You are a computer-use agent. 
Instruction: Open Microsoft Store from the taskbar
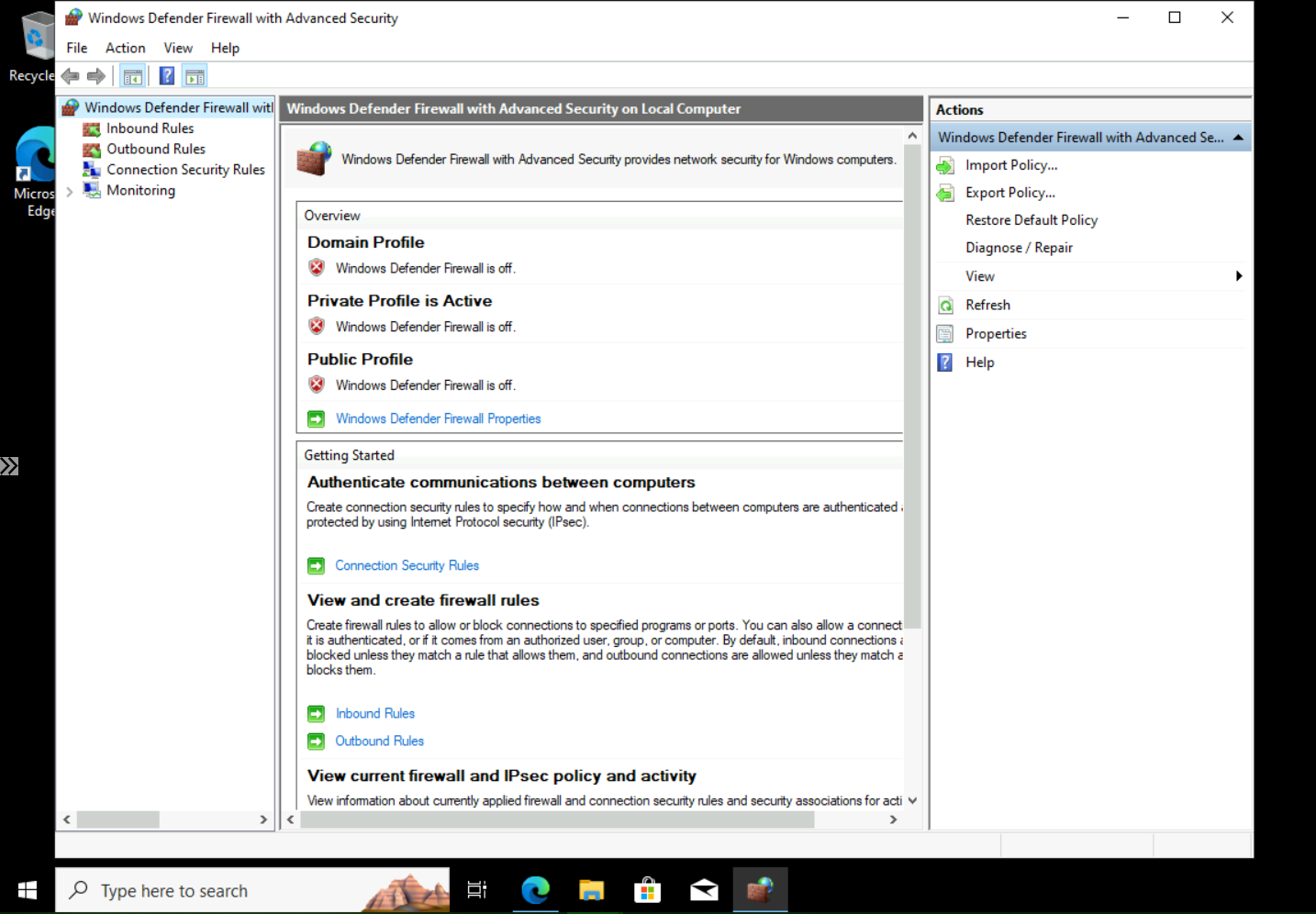[x=648, y=890]
